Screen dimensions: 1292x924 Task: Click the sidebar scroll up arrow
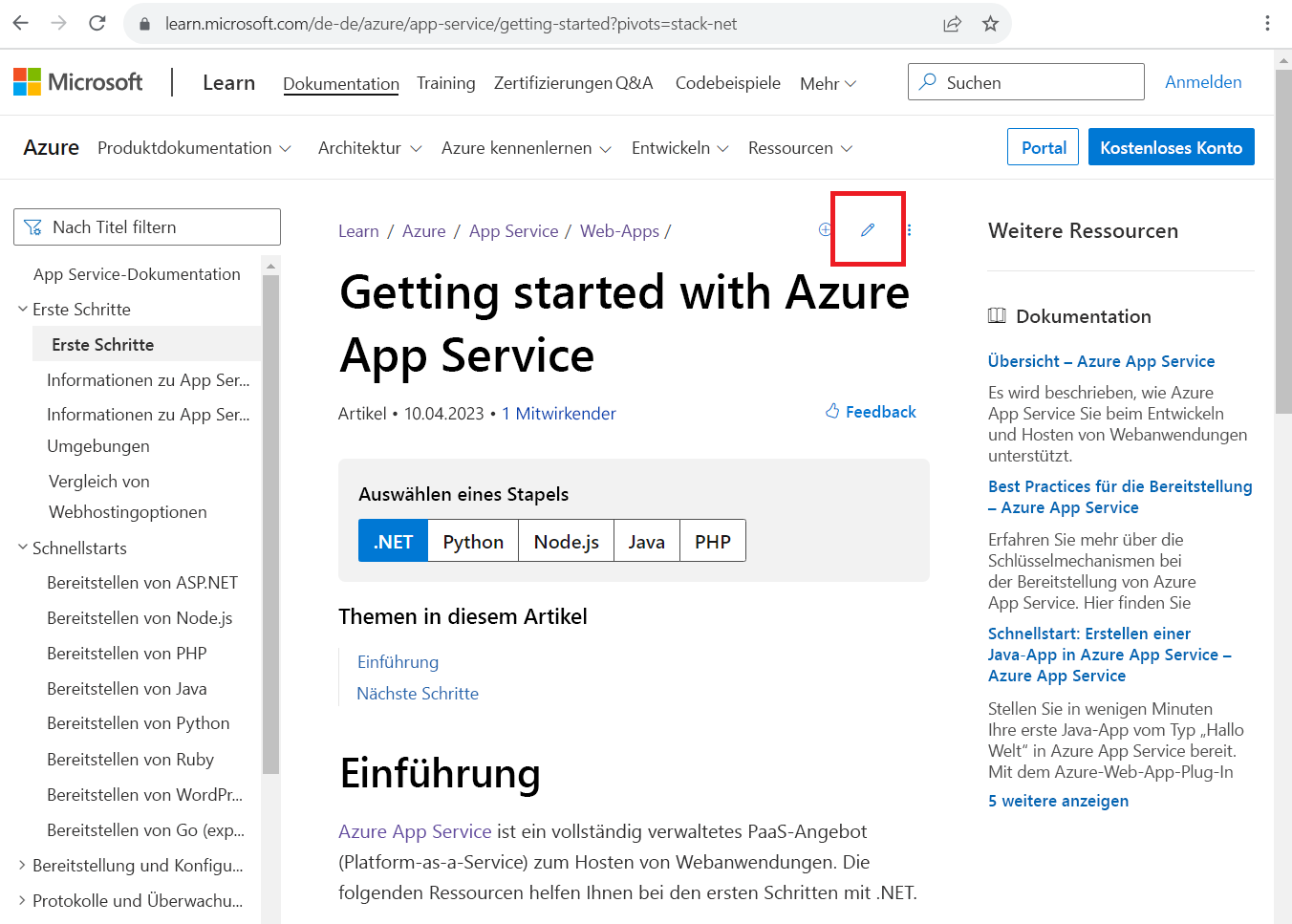click(x=270, y=266)
